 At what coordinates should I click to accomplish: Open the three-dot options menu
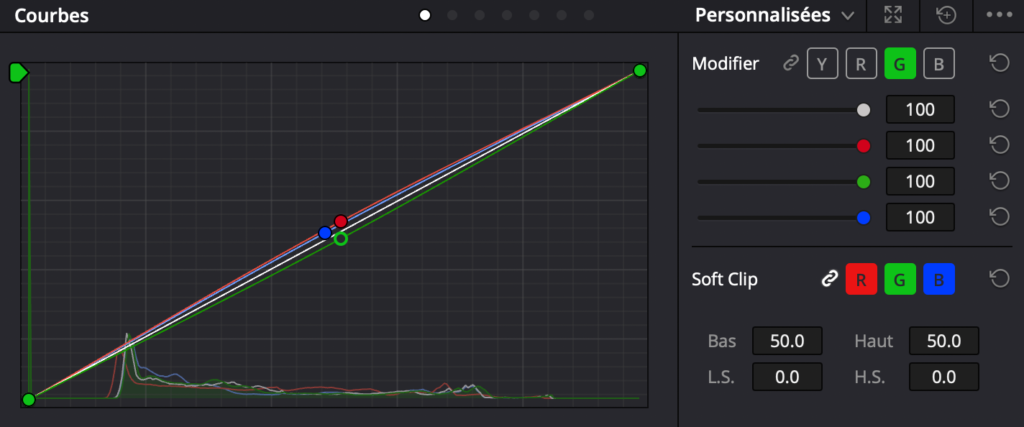tap(999, 15)
